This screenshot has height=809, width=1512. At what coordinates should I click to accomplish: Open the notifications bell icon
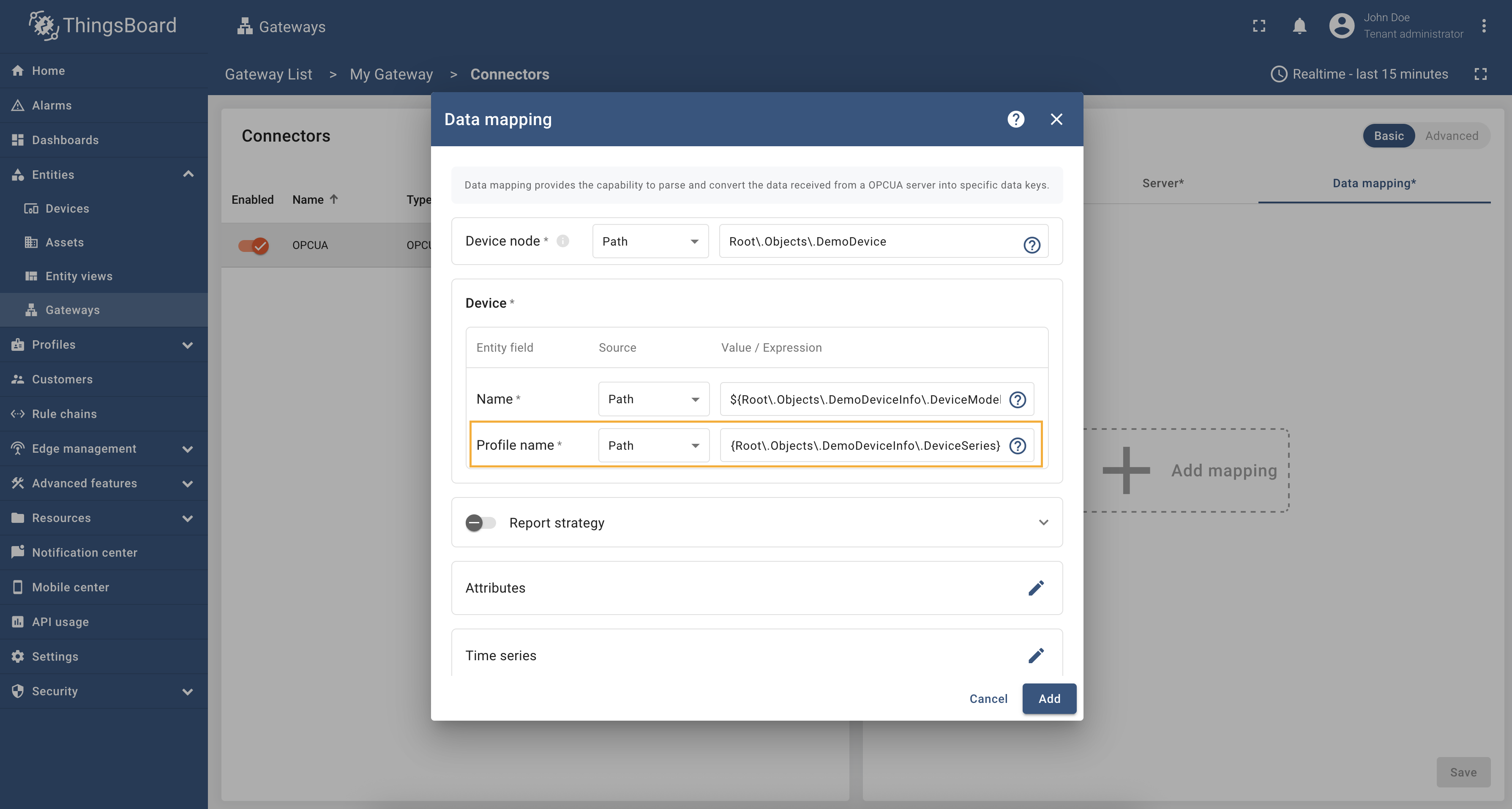tap(1299, 26)
